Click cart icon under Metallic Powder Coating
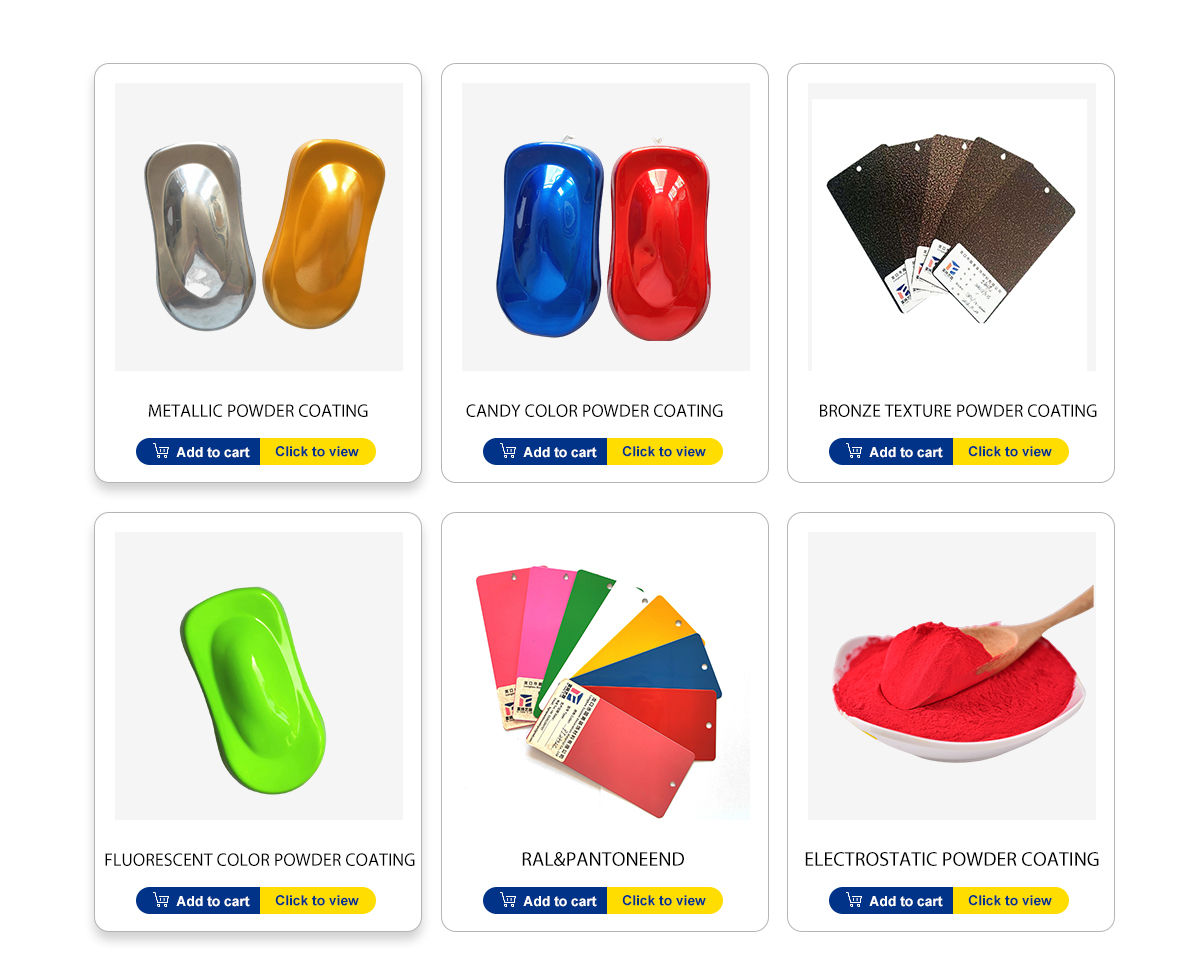This screenshot has height=976, width=1200. click(x=161, y=451)
